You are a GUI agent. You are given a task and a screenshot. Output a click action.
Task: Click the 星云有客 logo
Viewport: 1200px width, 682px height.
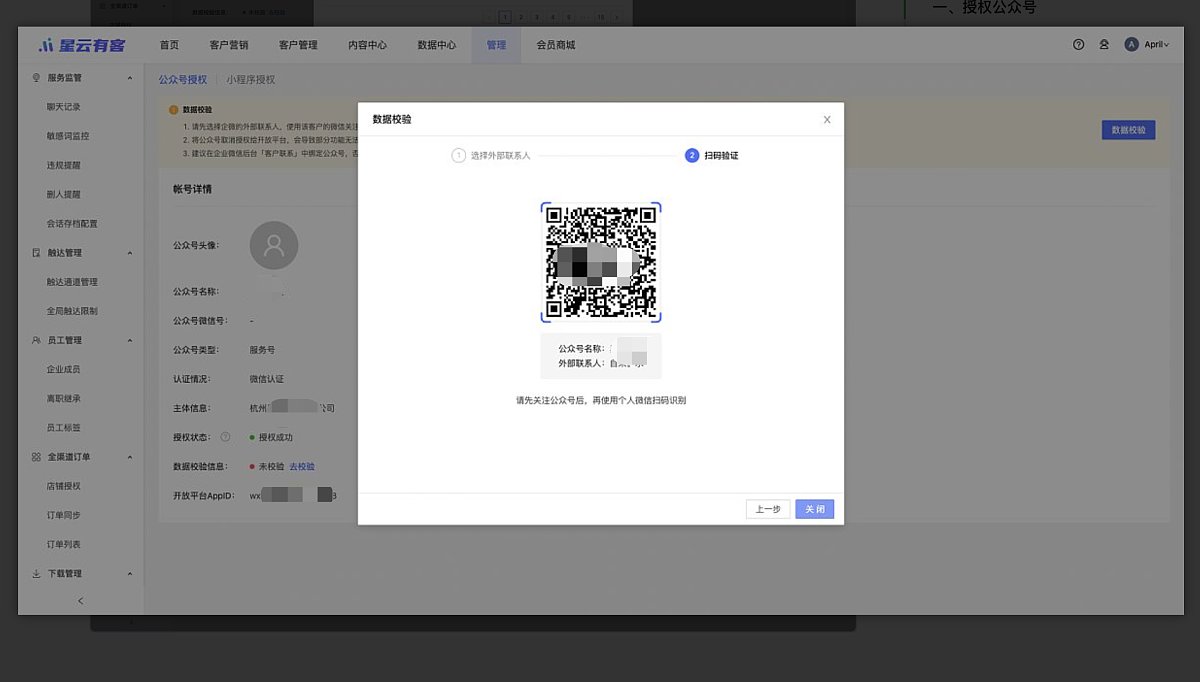click(81, 45)
